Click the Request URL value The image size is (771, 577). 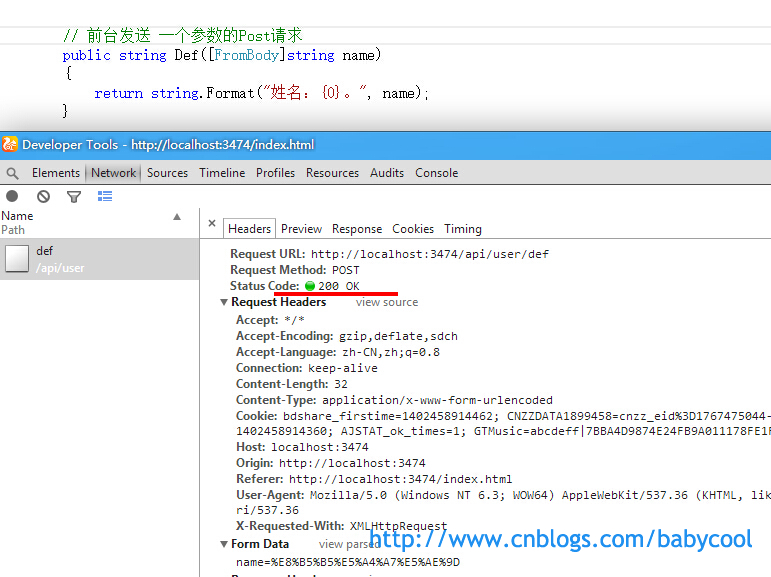pyautogui.click(x=430, y=254)
